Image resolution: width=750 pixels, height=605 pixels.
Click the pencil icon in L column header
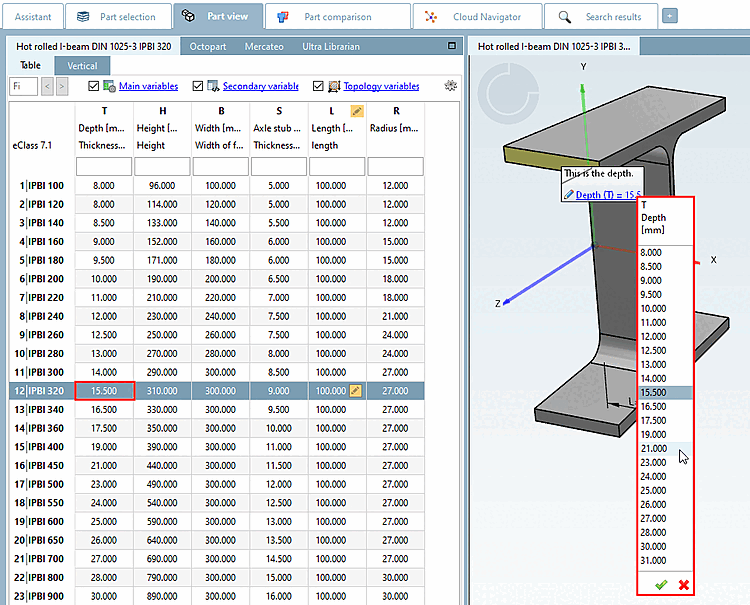click(x=356, y=111)
